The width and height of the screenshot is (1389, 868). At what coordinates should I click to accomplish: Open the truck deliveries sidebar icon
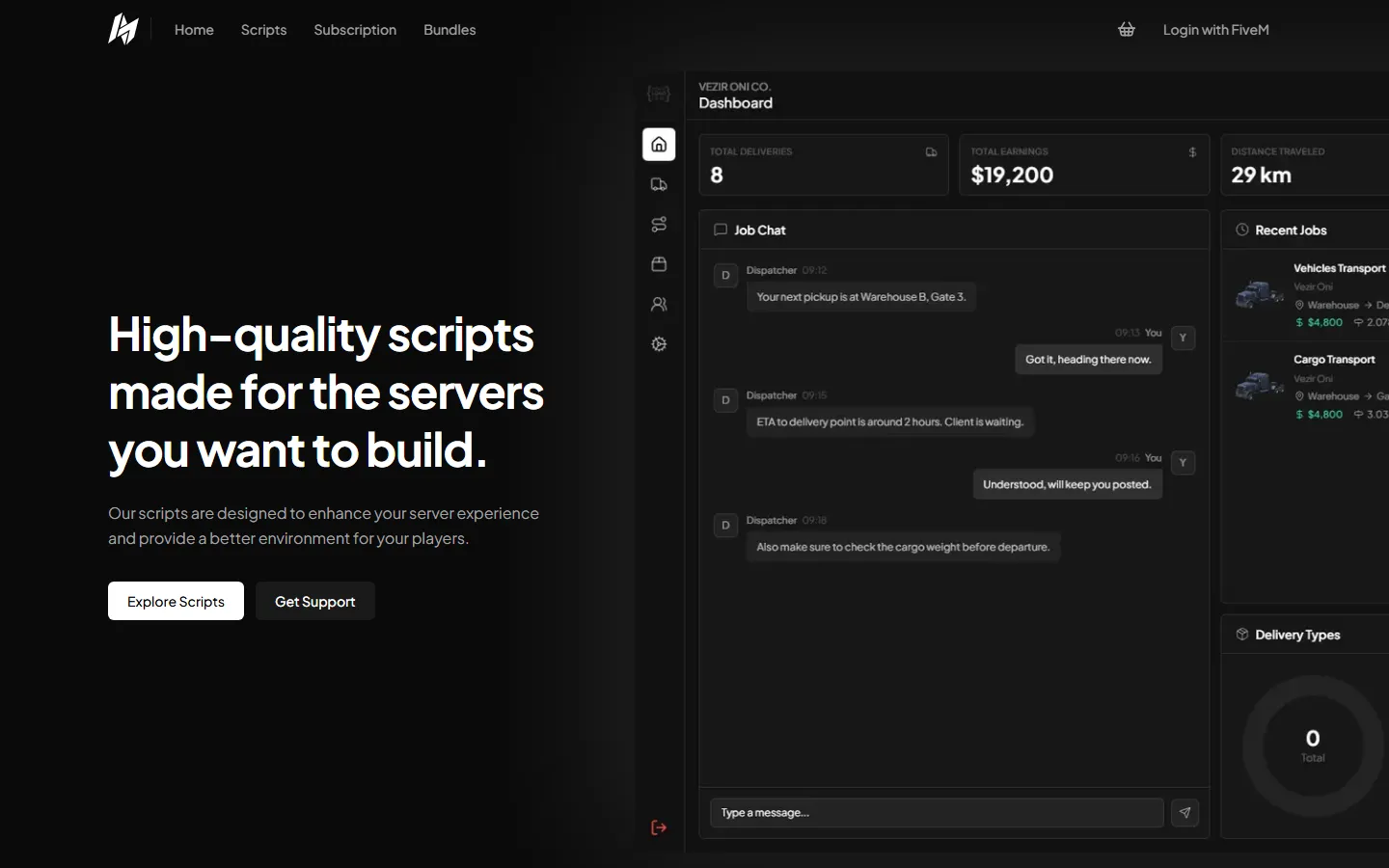659,184
